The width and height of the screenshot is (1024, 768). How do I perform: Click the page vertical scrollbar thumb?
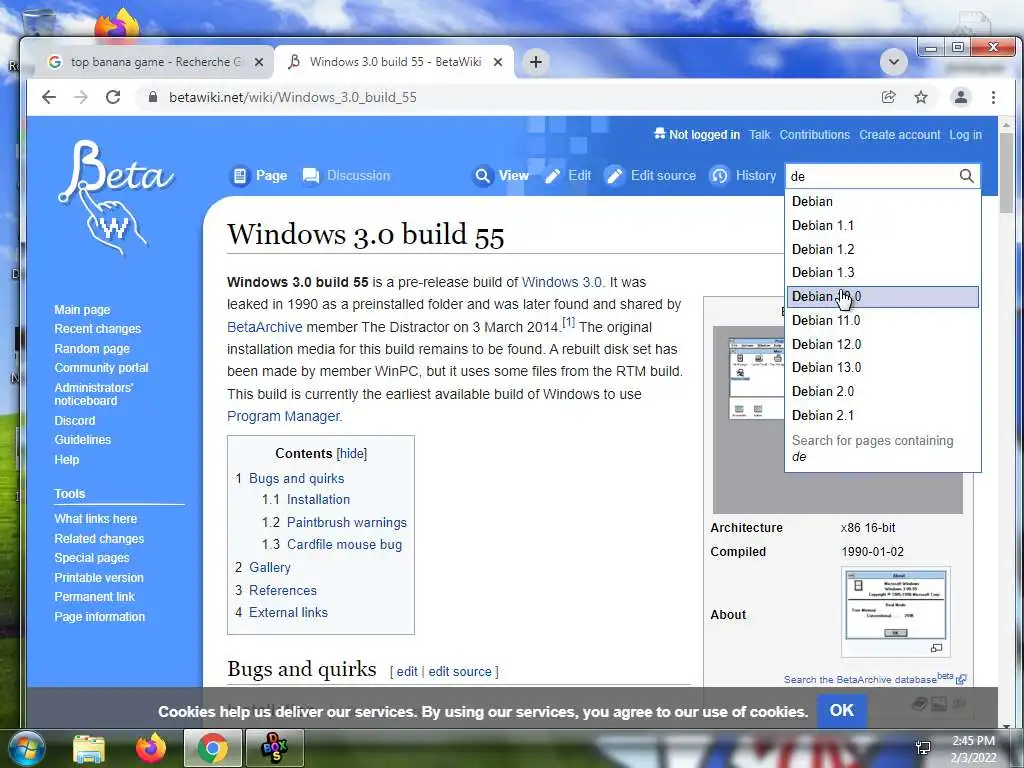click(x=1006, y=172)
